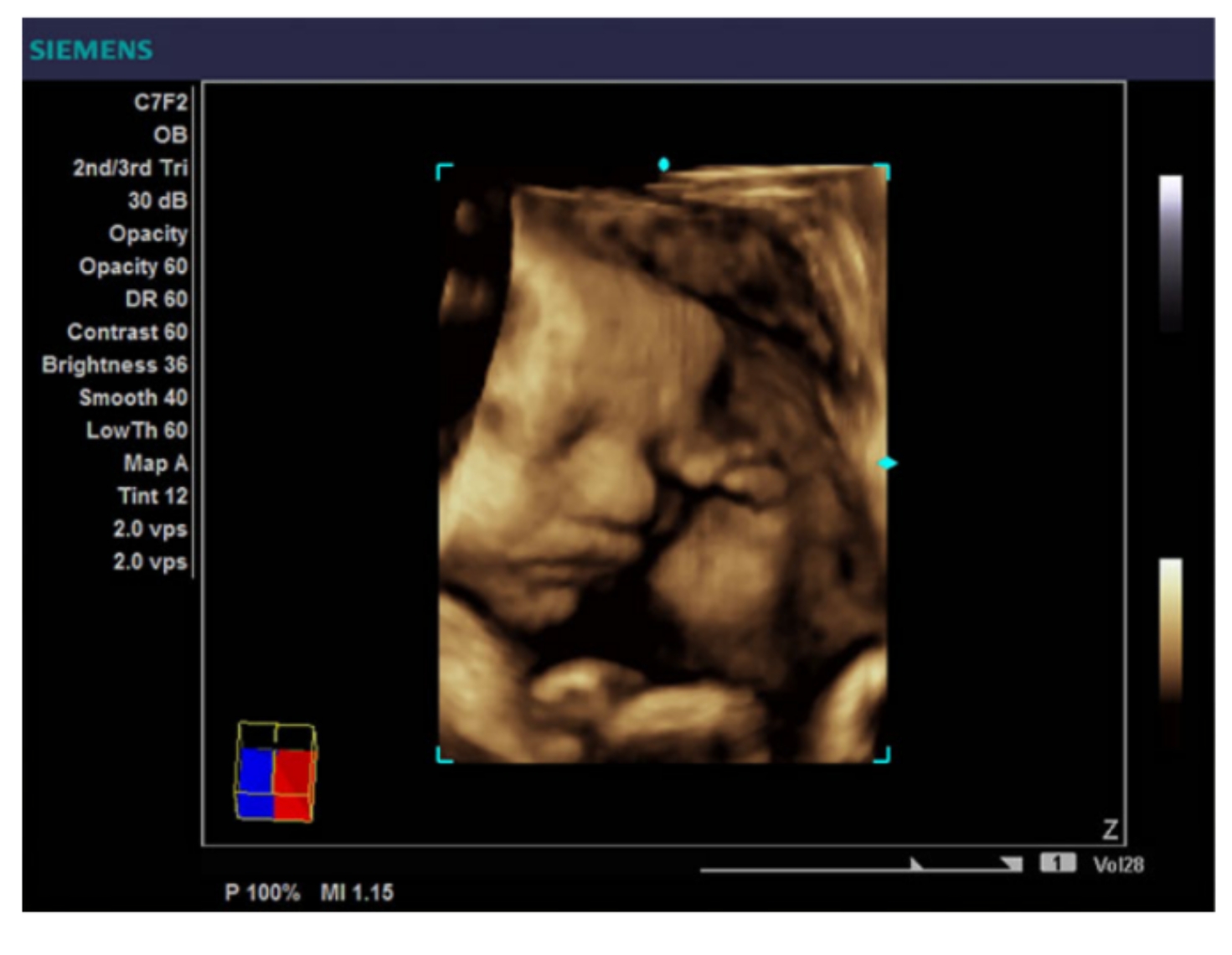Click the grayscale map bar
Viewport: 1232px width, 955px height.
point(1171,254)
